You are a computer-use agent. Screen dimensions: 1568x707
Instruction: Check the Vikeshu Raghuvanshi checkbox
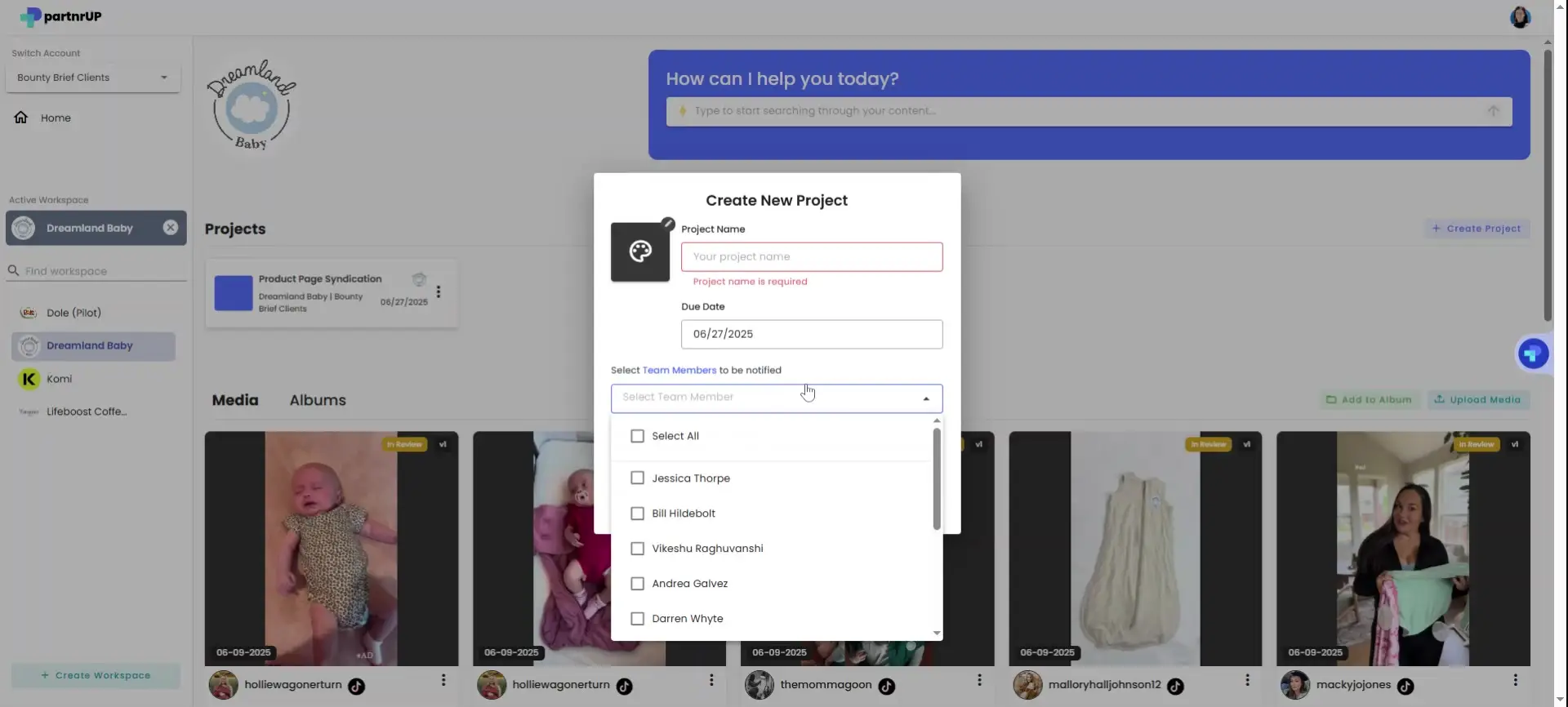(x=637, y=549)
